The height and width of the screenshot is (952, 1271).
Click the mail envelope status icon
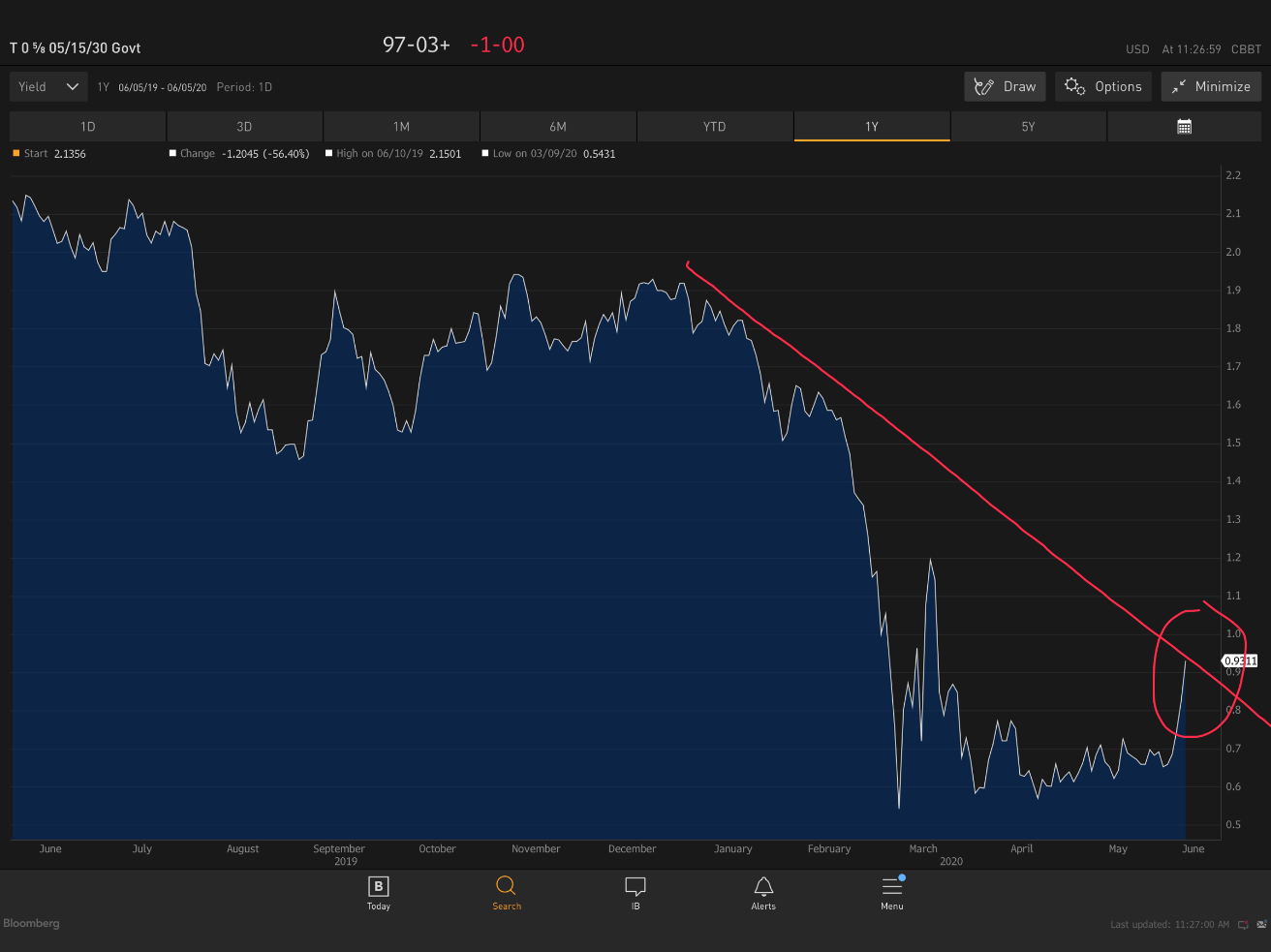1261,925
